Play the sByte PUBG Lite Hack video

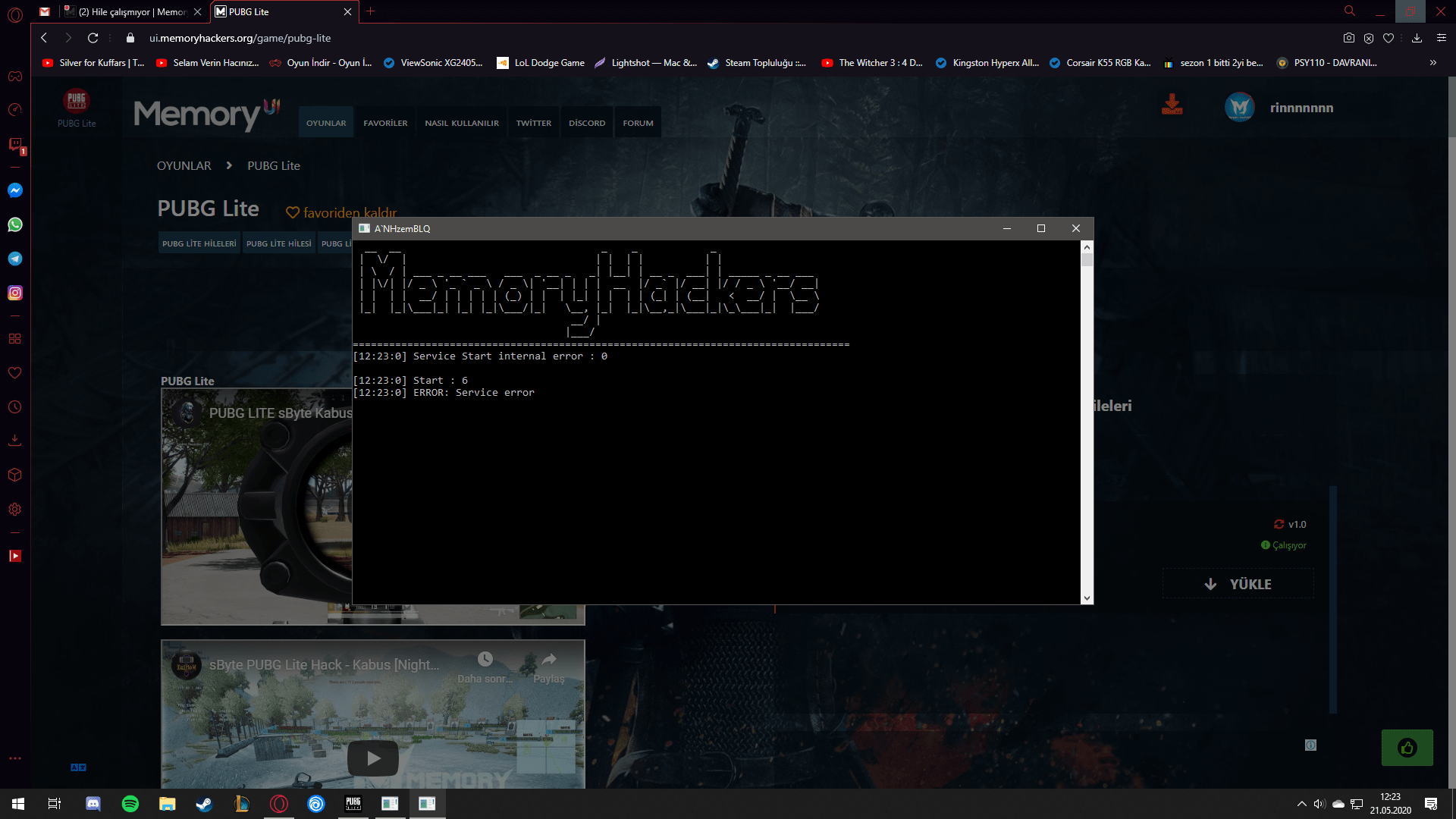[373, 758]
